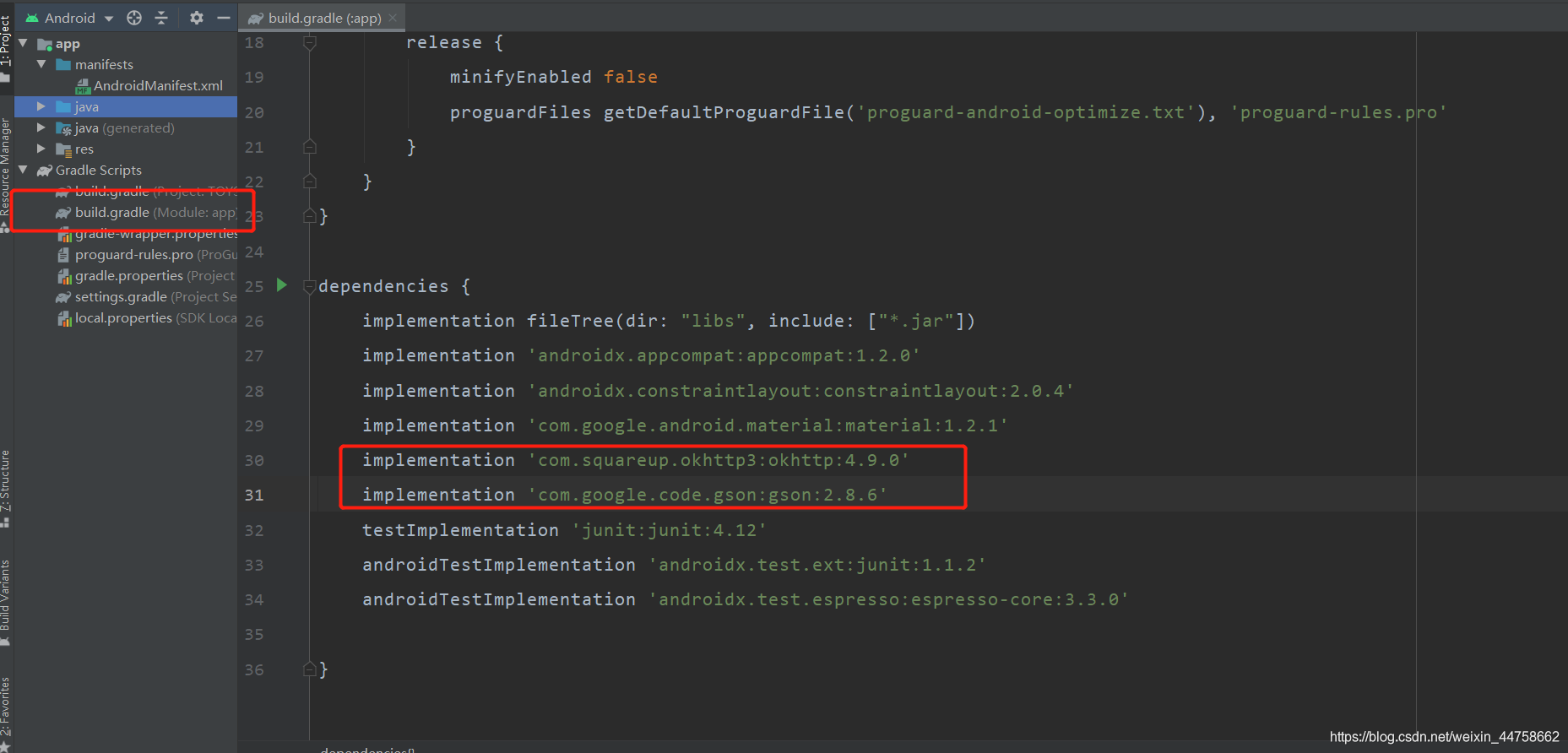Select proguard-rules.pro file
The height and width of the screenshot is (753, 1568).
click(133, 255)
